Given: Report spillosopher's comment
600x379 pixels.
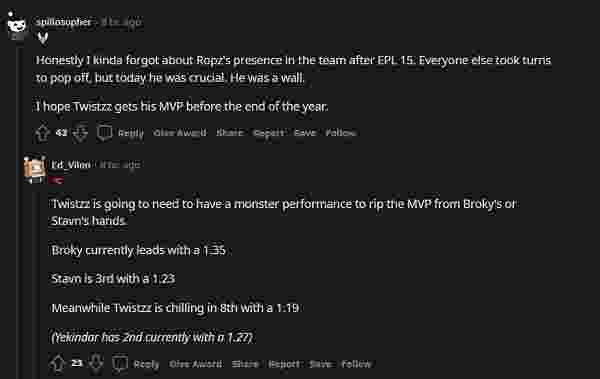Looking at the screenshot, I should point(269,133).
